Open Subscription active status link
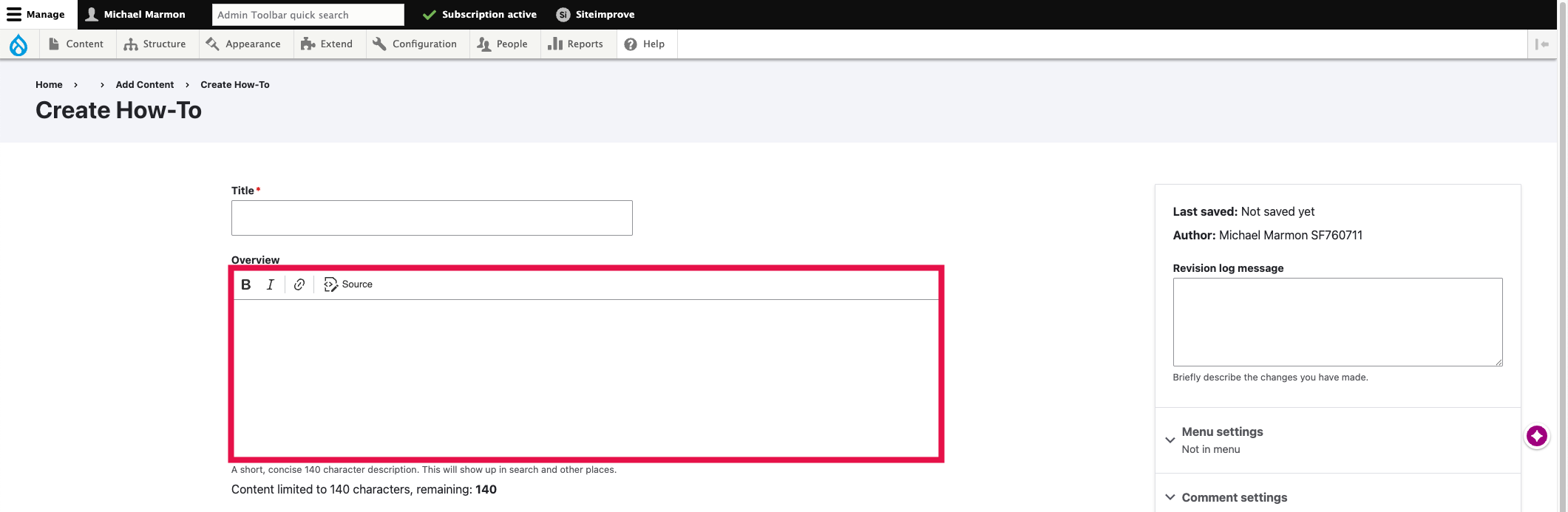 479,15
